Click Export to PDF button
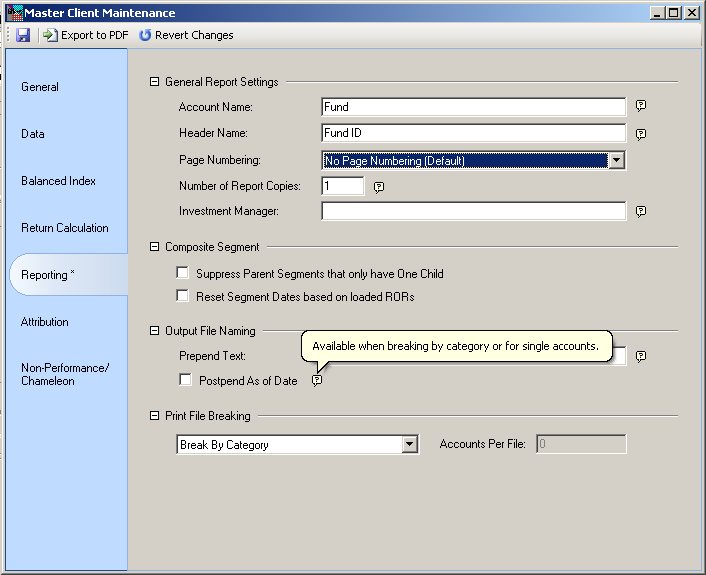706x575 pixels. (86, 35)
